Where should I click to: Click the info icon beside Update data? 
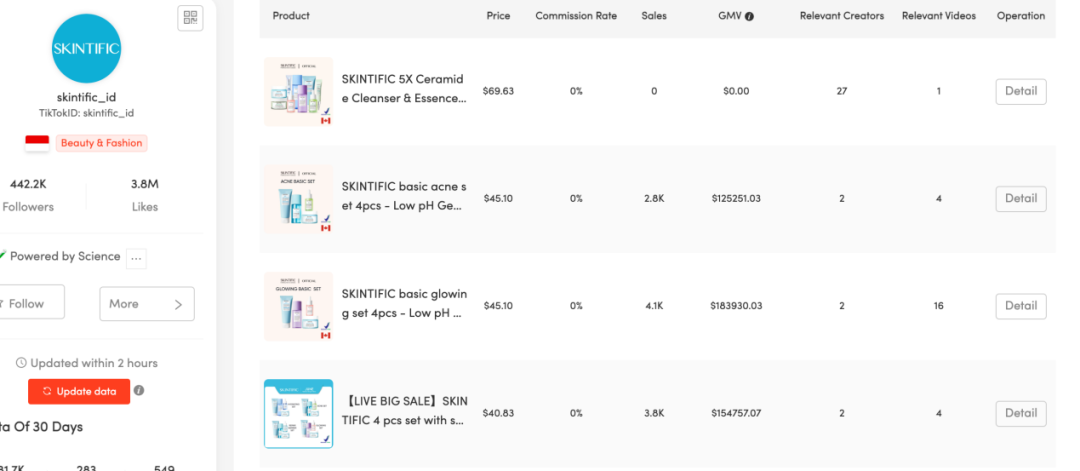(139, 390)
